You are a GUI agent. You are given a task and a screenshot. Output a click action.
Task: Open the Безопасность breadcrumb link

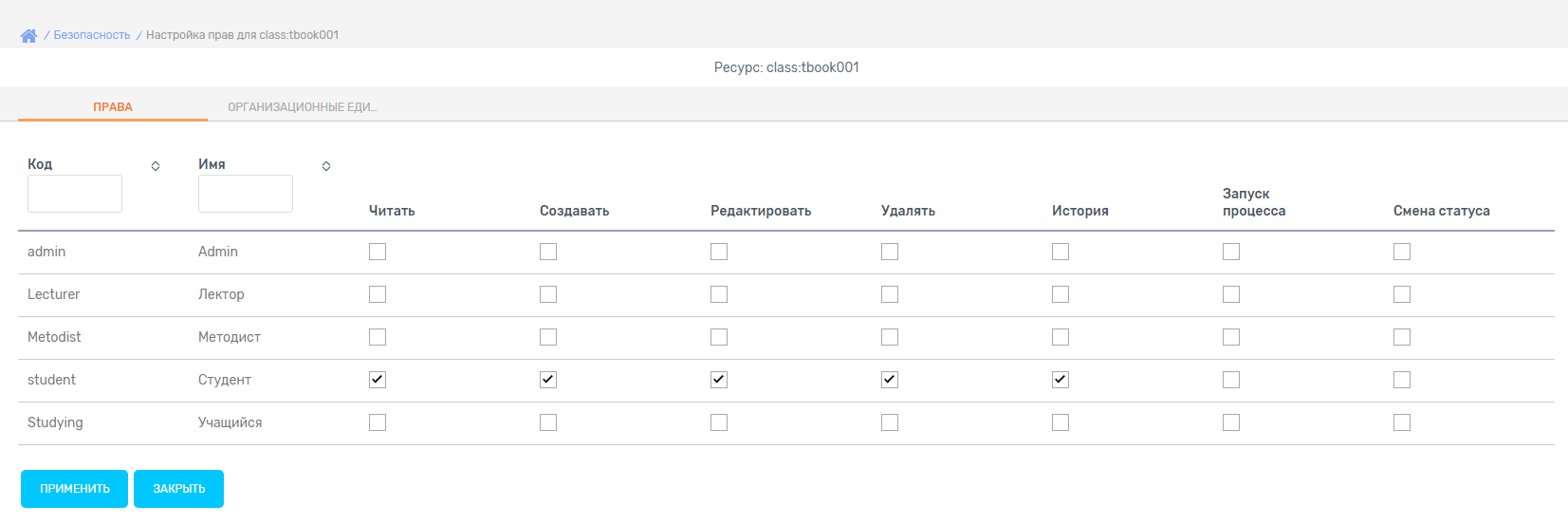point(92,35)
